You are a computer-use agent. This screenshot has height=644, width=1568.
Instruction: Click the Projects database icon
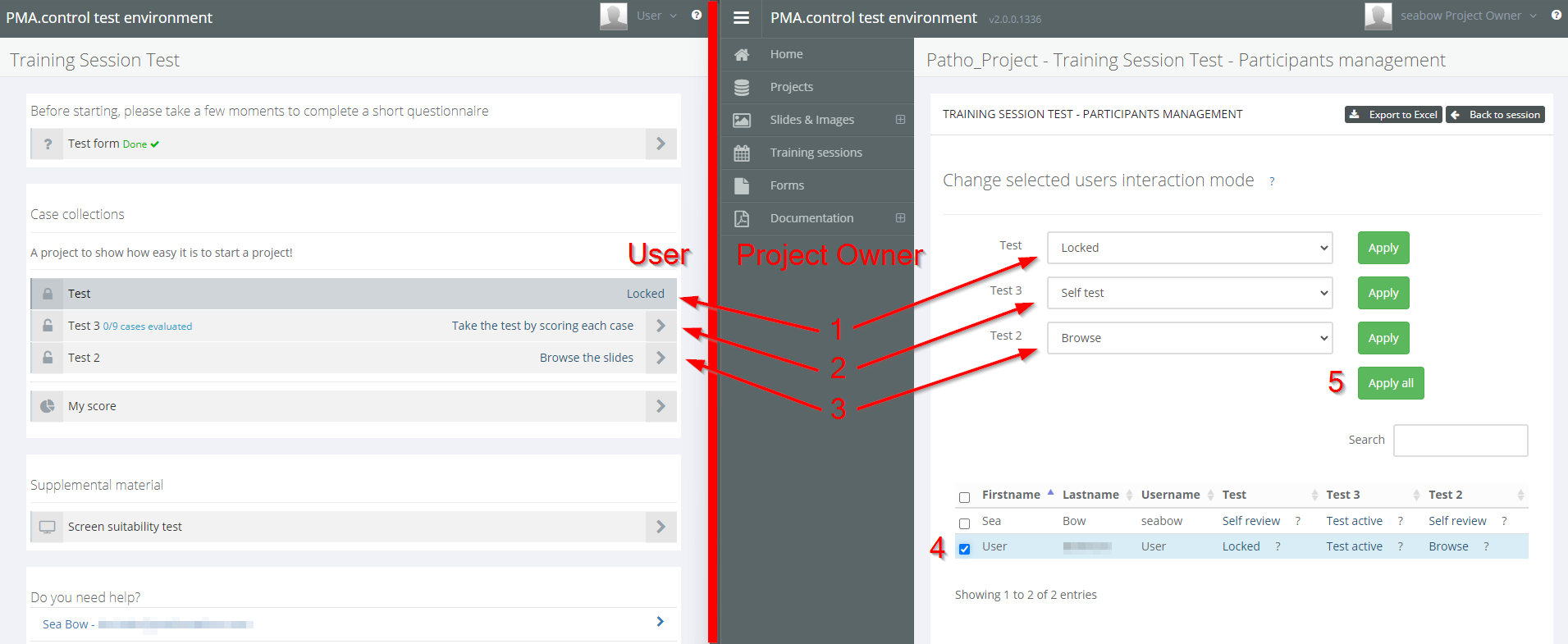coord(742,87)
